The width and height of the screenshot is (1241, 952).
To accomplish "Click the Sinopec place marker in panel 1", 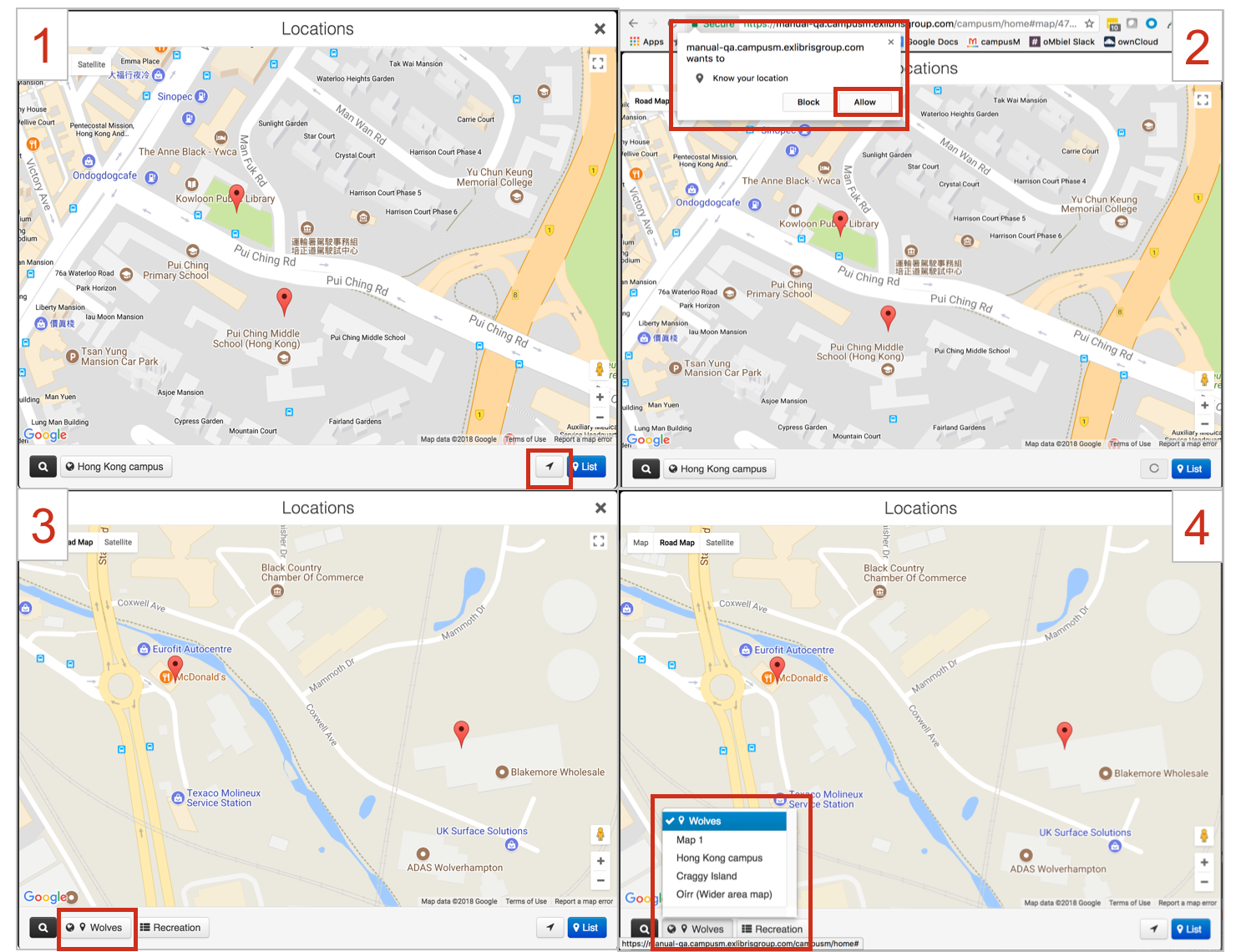I will (201, 96).
